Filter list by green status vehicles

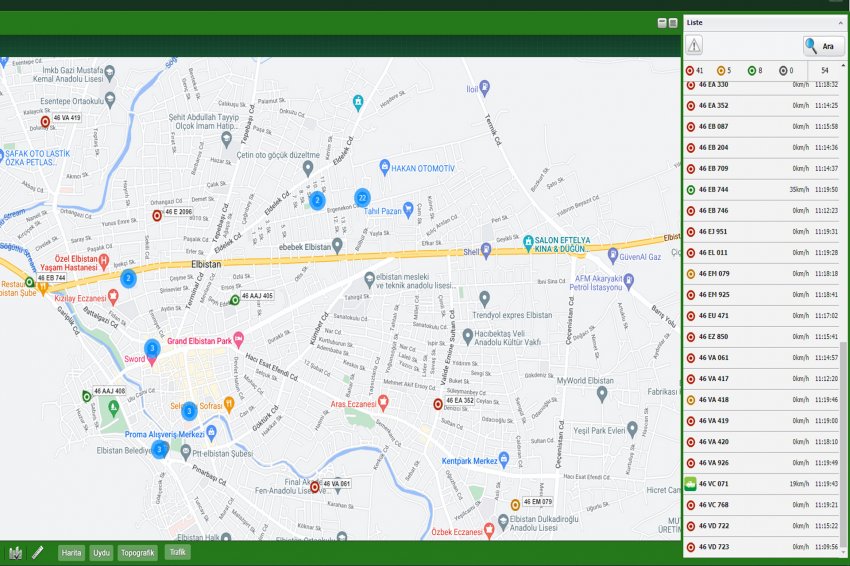[751, 70]
